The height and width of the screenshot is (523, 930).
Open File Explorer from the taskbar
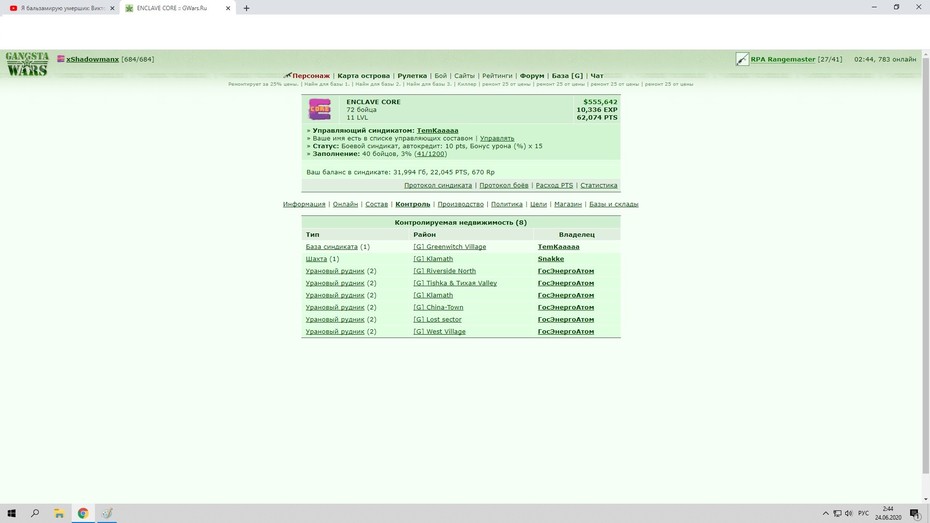tap(59, 513)
